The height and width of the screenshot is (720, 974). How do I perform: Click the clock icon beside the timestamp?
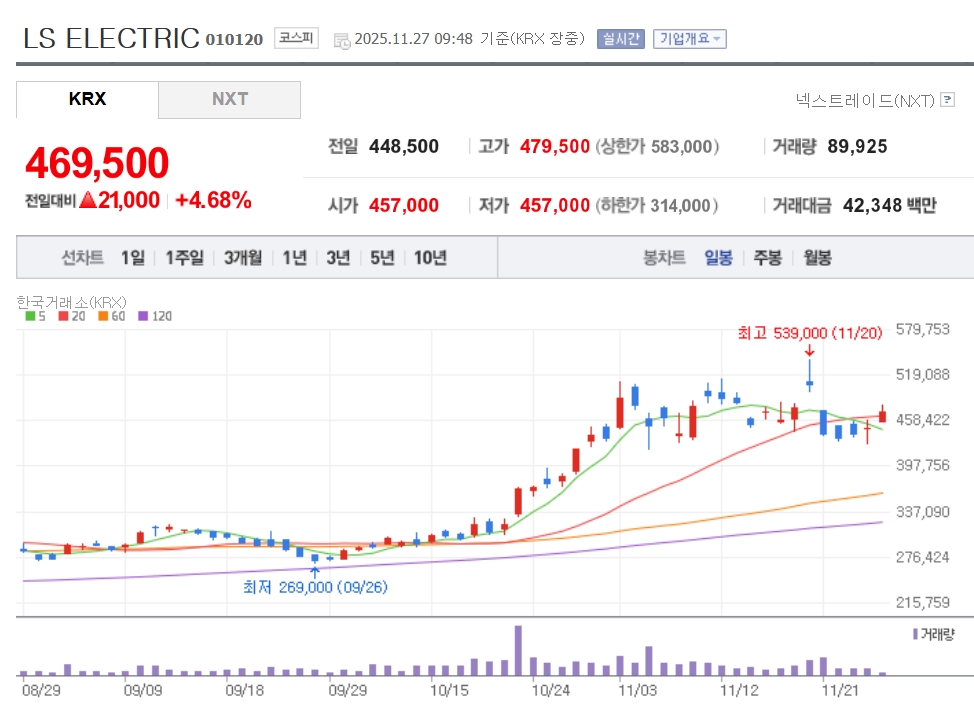pyautogui.click(x=342, y=41)
